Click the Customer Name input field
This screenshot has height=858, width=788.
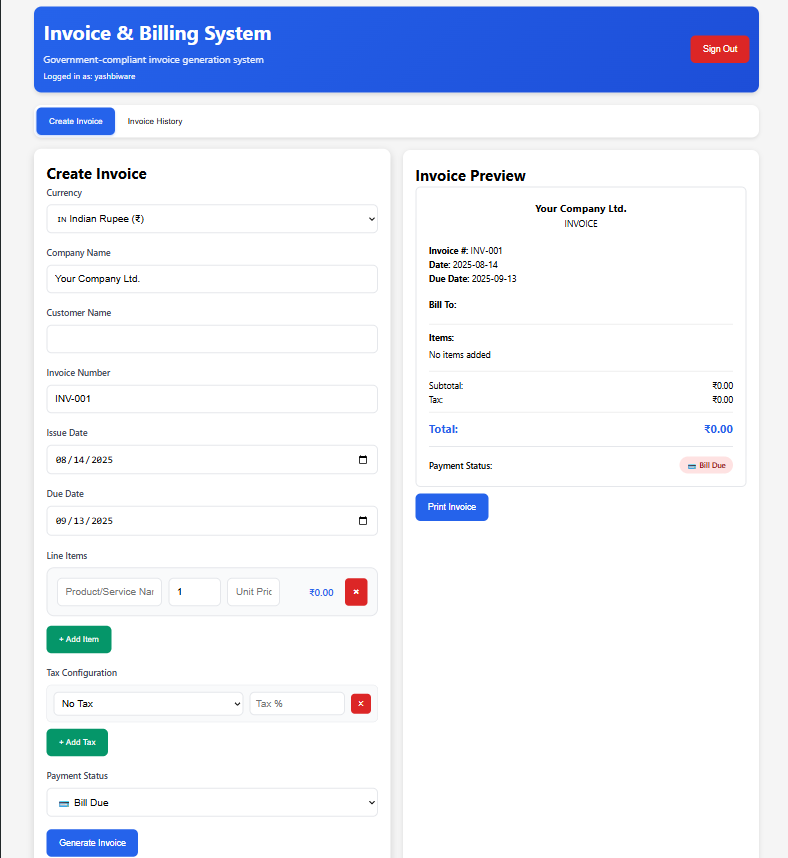pyautogui.click(x=212, y=338)
